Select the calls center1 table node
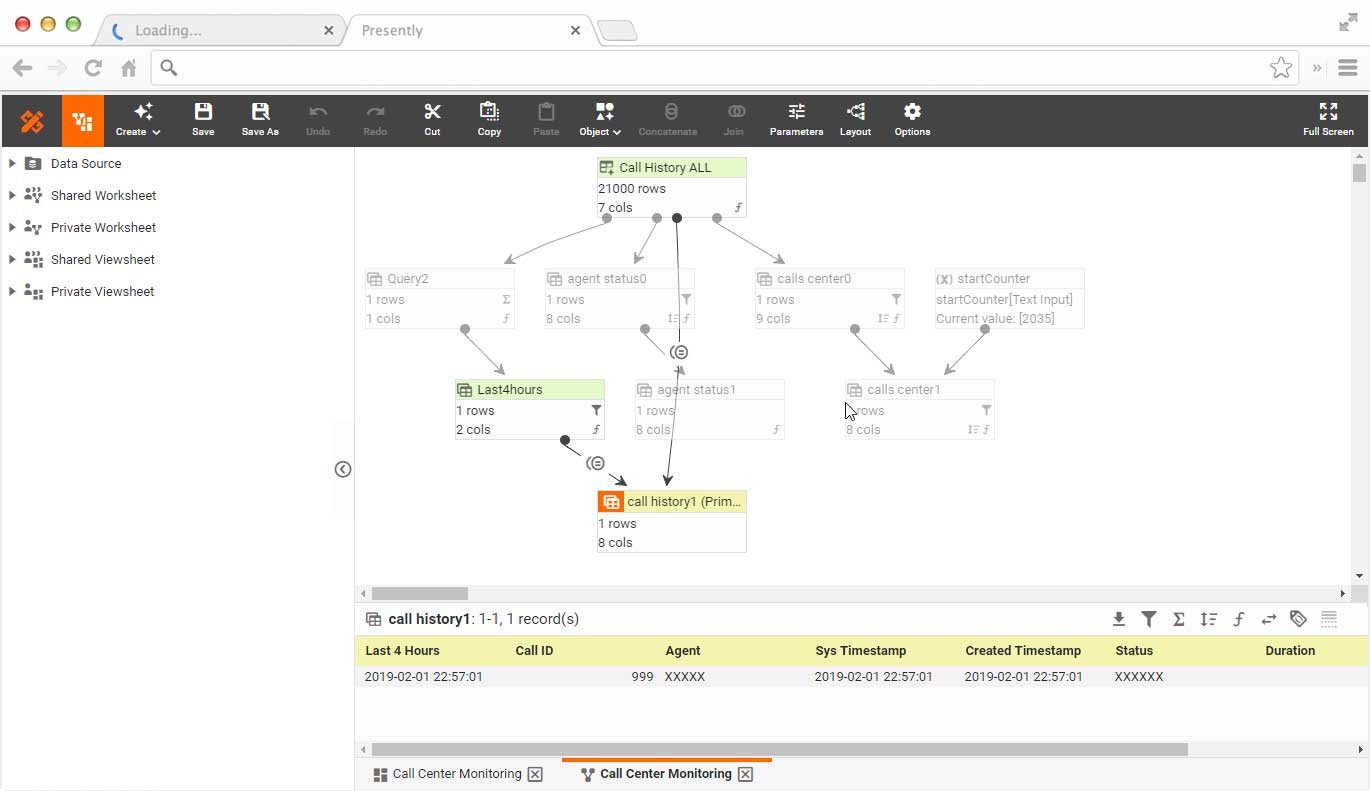 pyautogui.click(x=920, y=409)
